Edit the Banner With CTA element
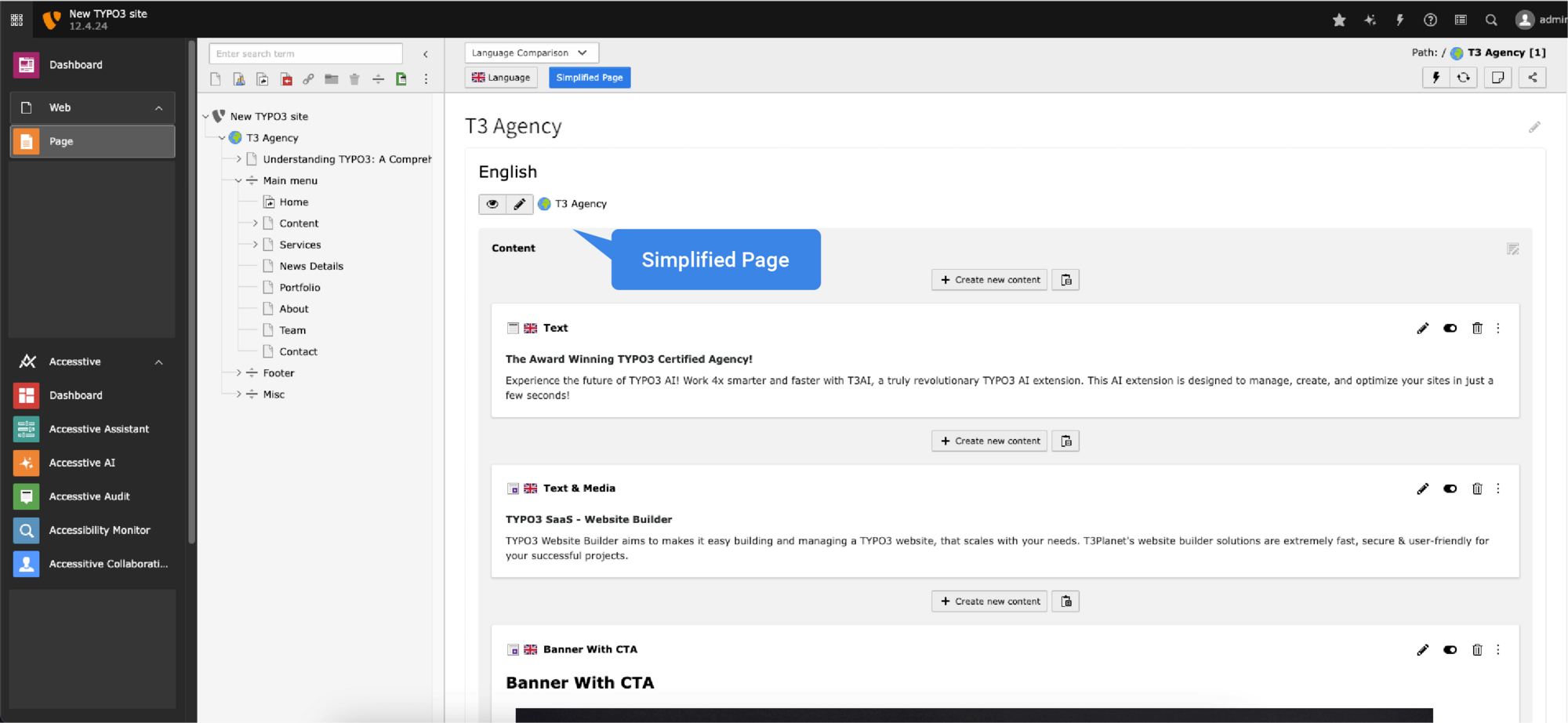The height and width of the screenshot is (723, 1568). pos(1422,650)
